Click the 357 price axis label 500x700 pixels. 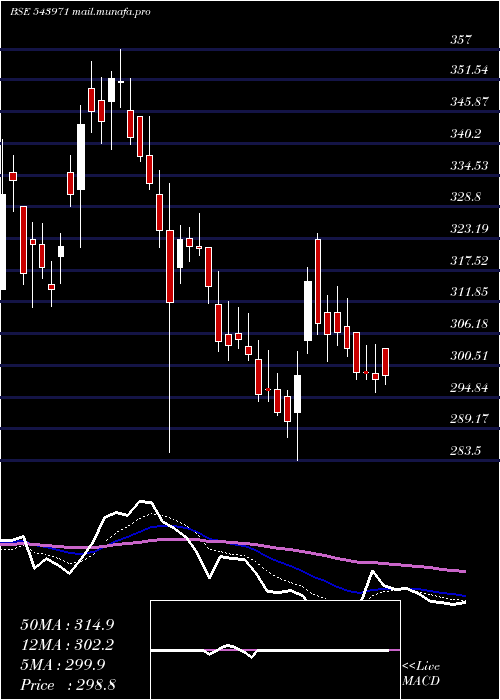pos(461,39)
